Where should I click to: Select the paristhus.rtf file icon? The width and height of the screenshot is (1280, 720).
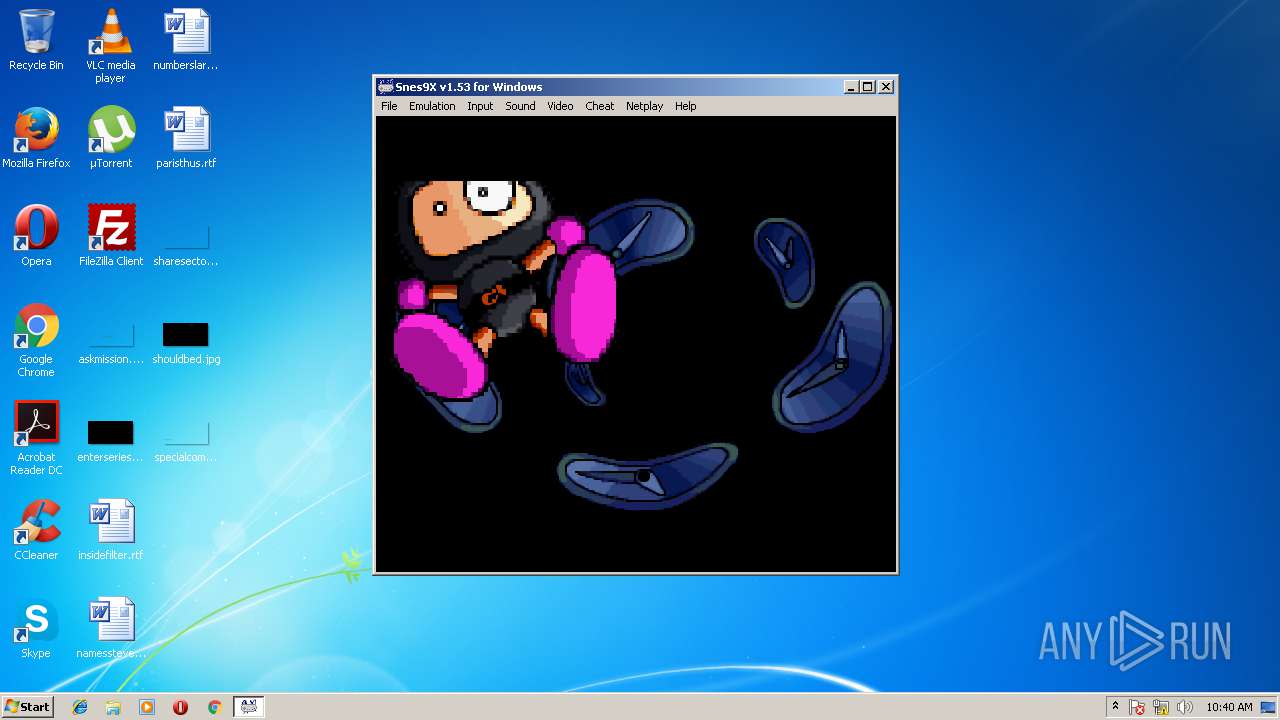point(186,138)
